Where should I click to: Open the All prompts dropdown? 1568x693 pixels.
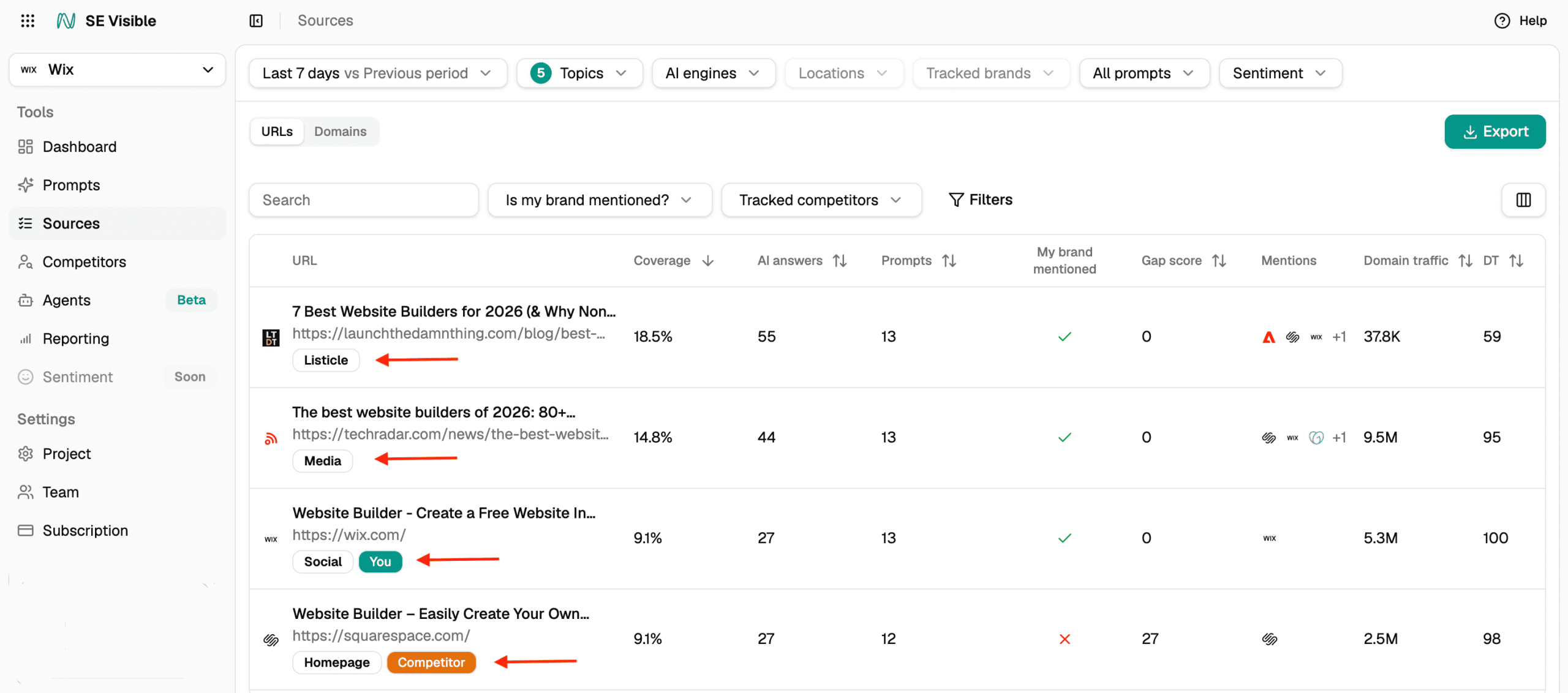1144,73
